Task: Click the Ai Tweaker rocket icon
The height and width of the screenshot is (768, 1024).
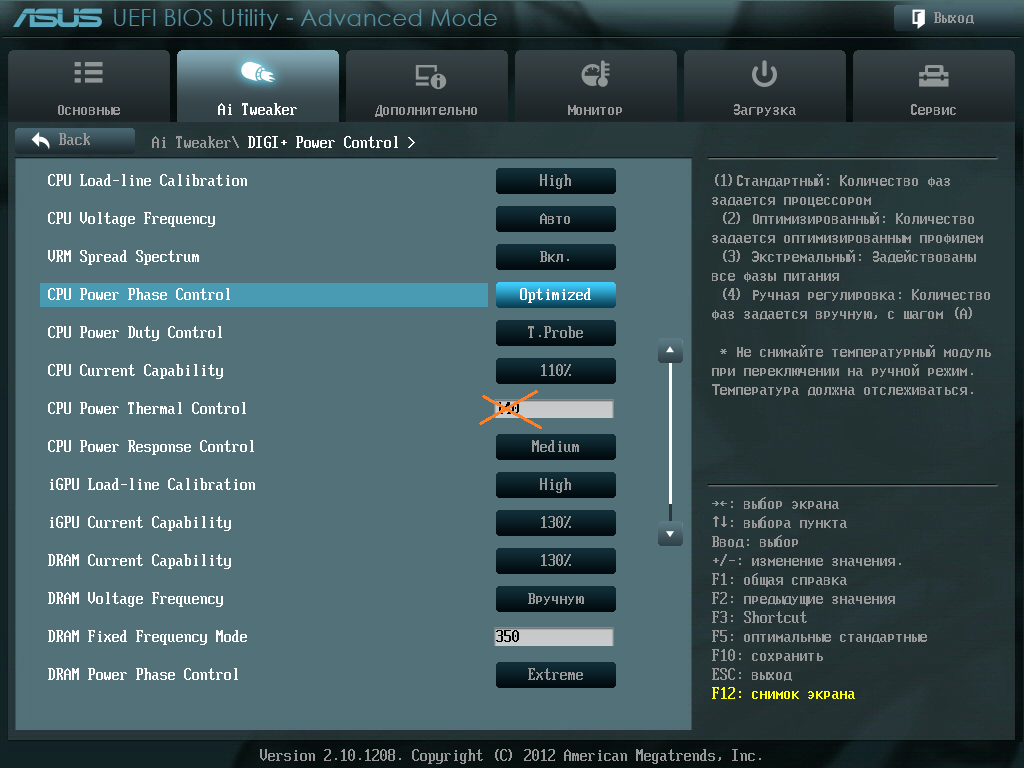Action: (257, 72)
